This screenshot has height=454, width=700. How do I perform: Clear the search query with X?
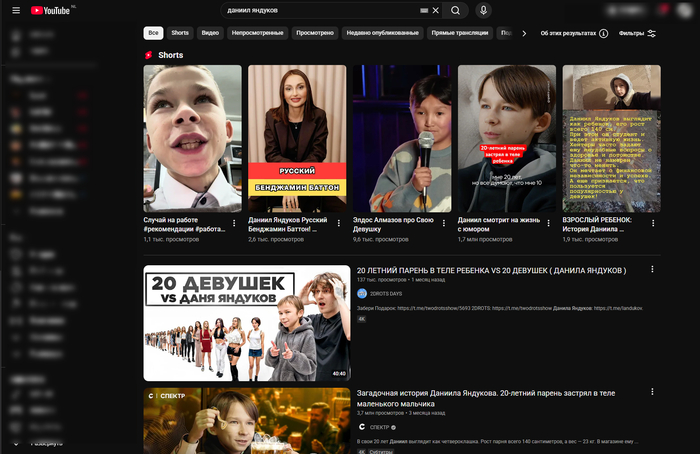pyautogui.click(x=436, y=10)
